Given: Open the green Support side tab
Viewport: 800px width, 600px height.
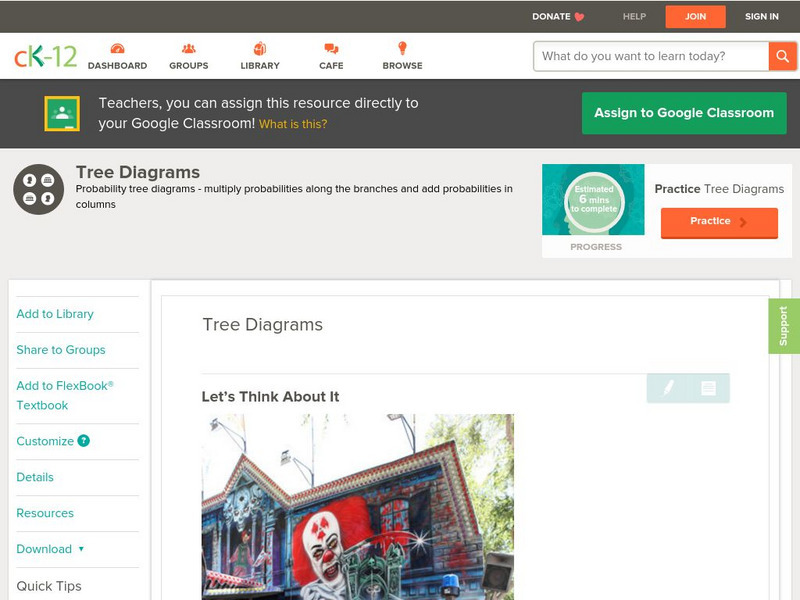Looking at the screenshot, I should pos(783,326).
